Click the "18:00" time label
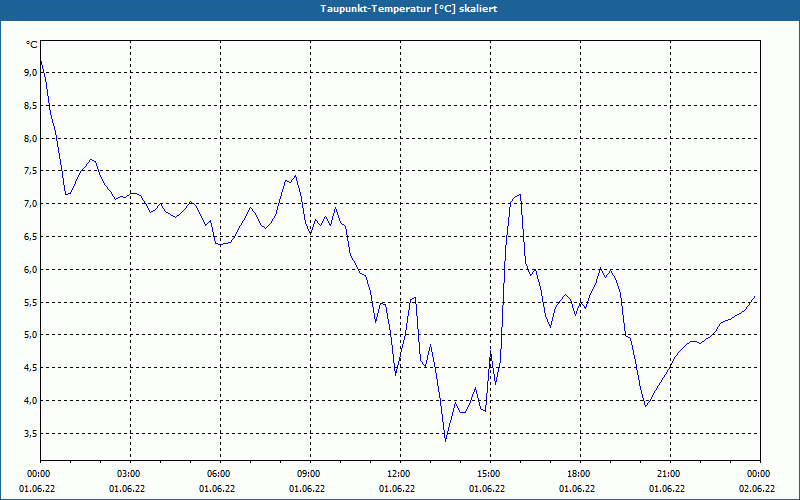The width and height of the screenshot is (800, 500). [580, 474]
